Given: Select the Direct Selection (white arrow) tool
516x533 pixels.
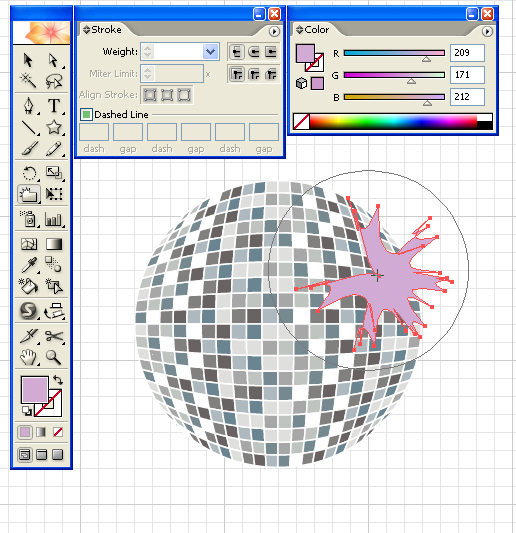Looking at the screenshot, I should (53, 60).
